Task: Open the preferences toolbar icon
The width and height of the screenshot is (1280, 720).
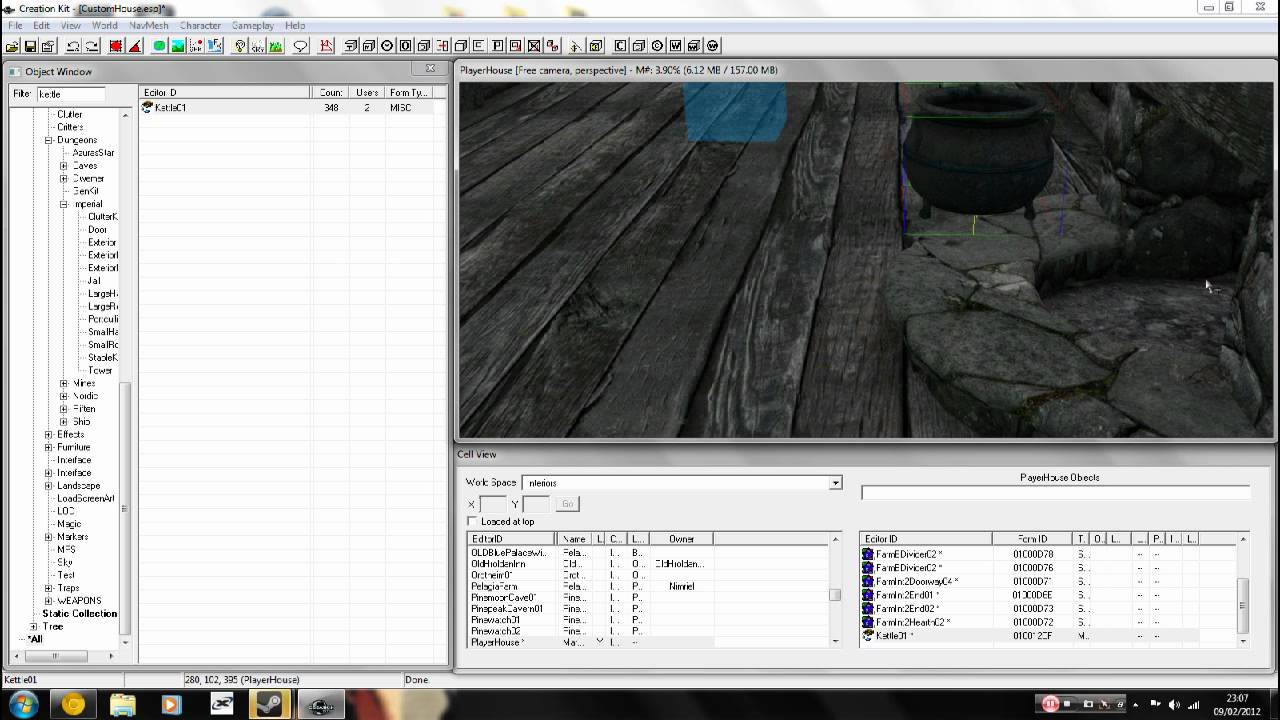Action: (x=48, y=46)
